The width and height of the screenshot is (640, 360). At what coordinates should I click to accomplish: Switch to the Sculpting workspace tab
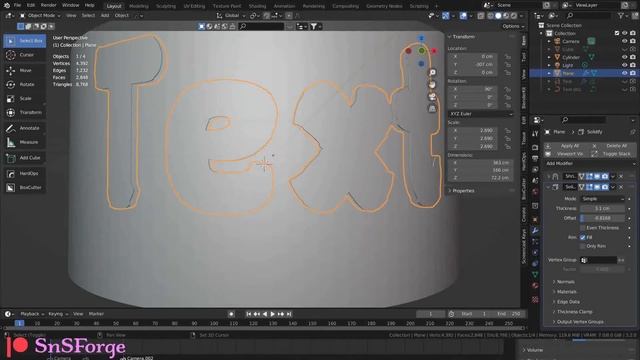point(166,6)
